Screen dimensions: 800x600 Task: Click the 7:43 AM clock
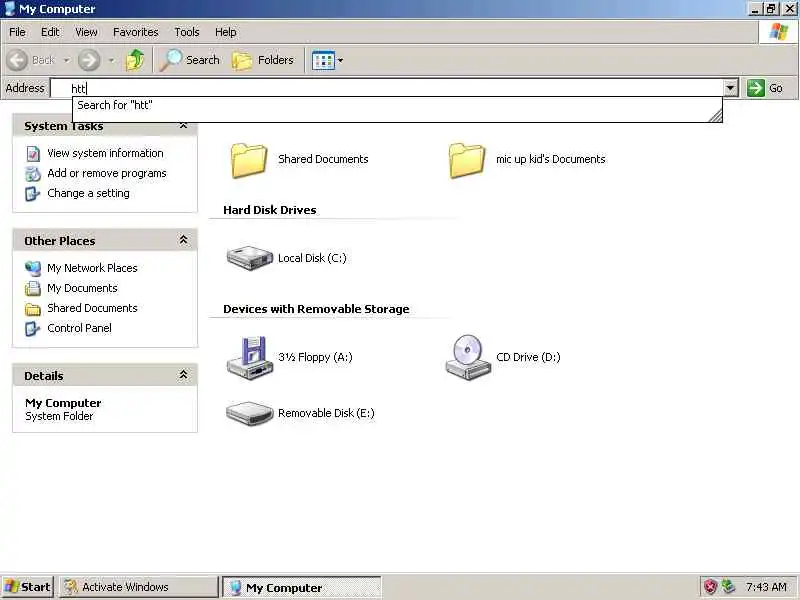coord(766,587)
